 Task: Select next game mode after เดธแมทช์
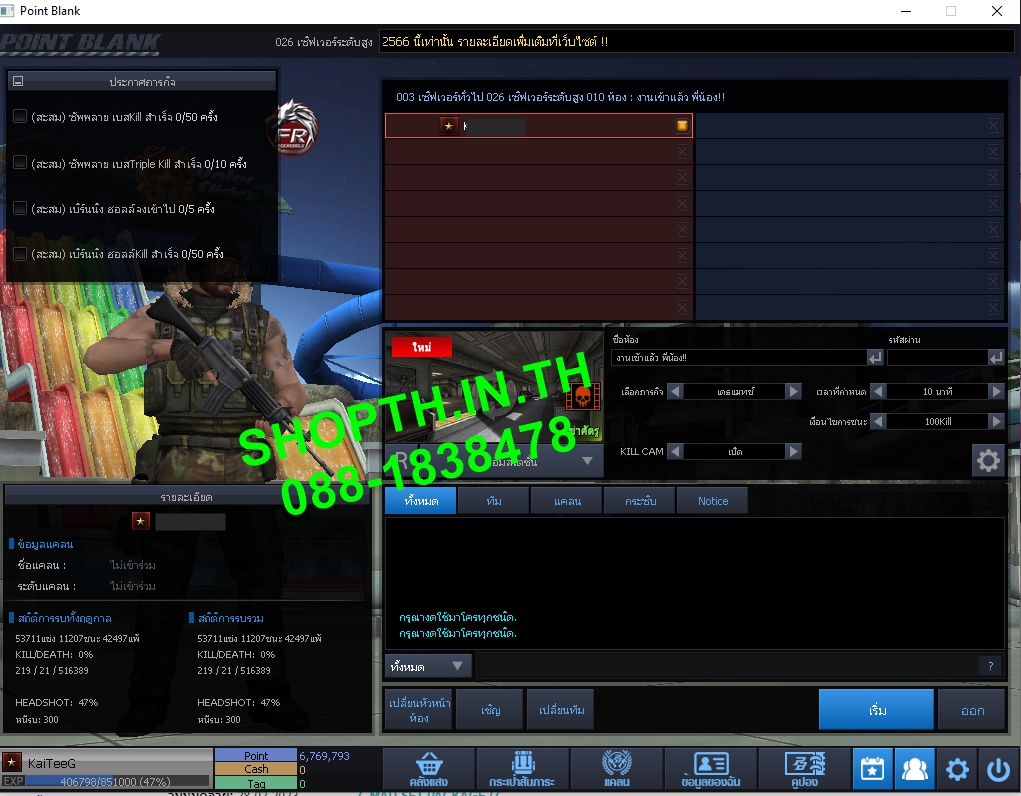[793, 391]
